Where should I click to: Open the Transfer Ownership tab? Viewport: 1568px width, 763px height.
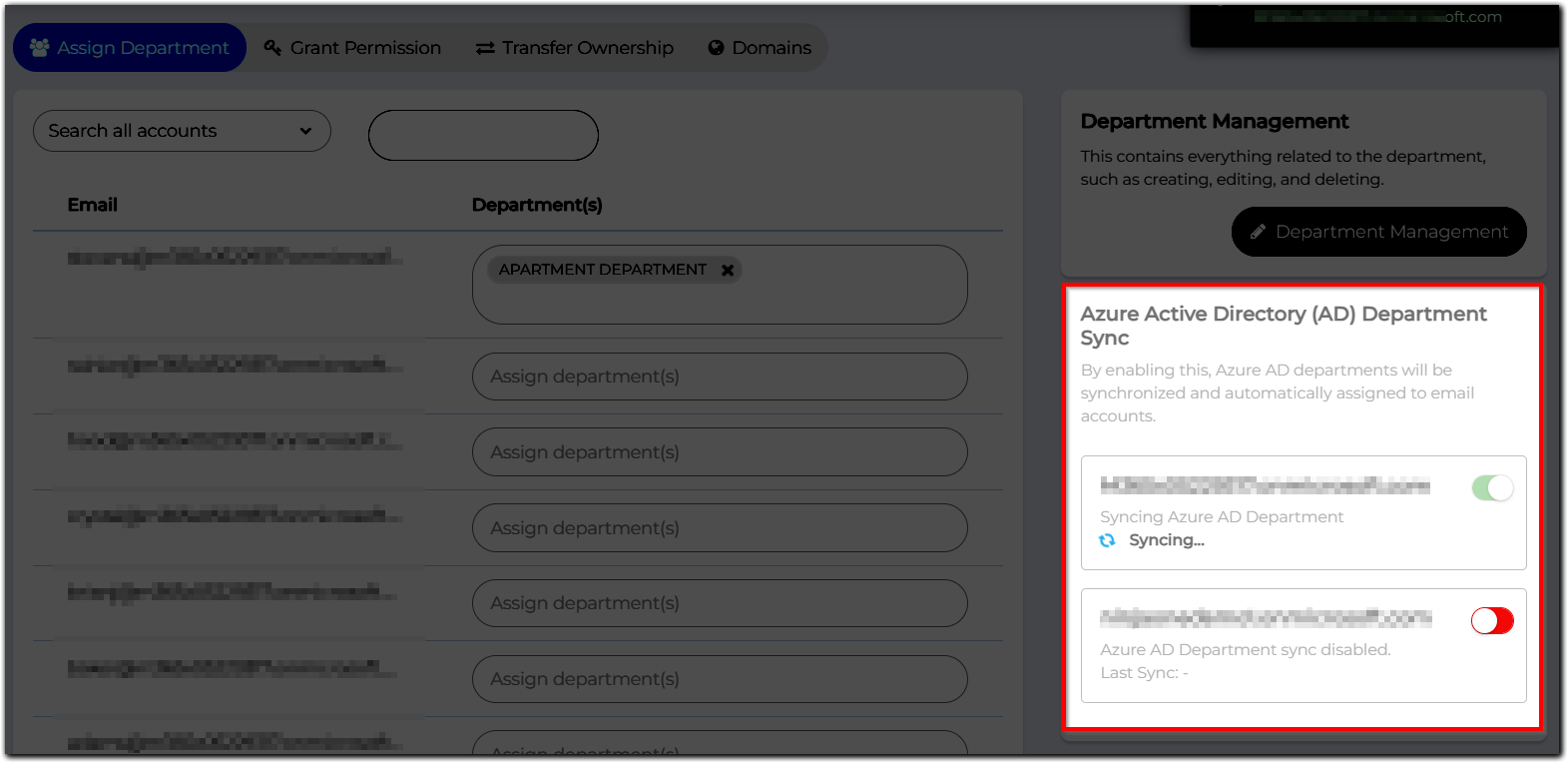point(575,48)
